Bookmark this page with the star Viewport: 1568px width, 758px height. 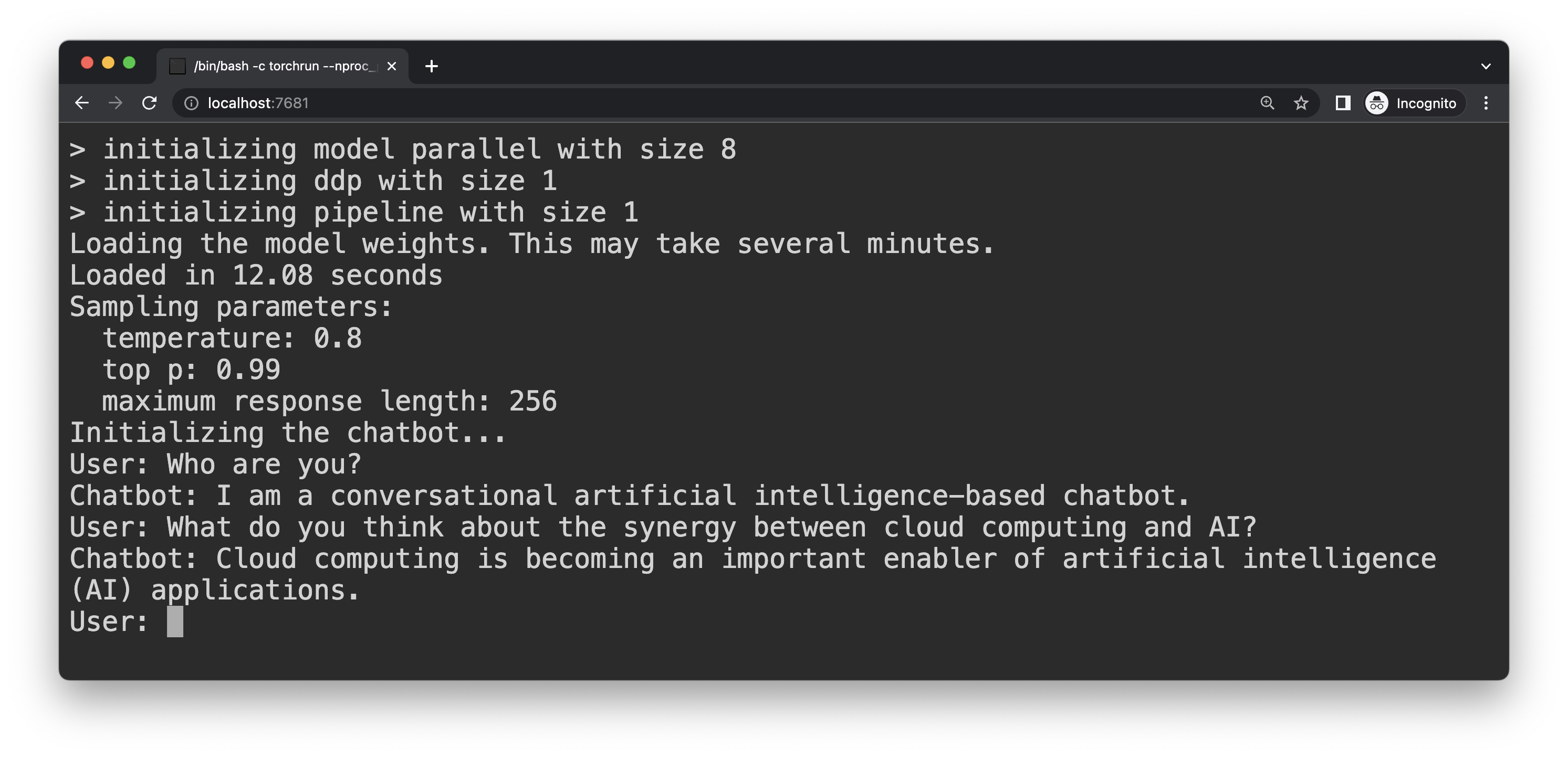click(1301, 103)
